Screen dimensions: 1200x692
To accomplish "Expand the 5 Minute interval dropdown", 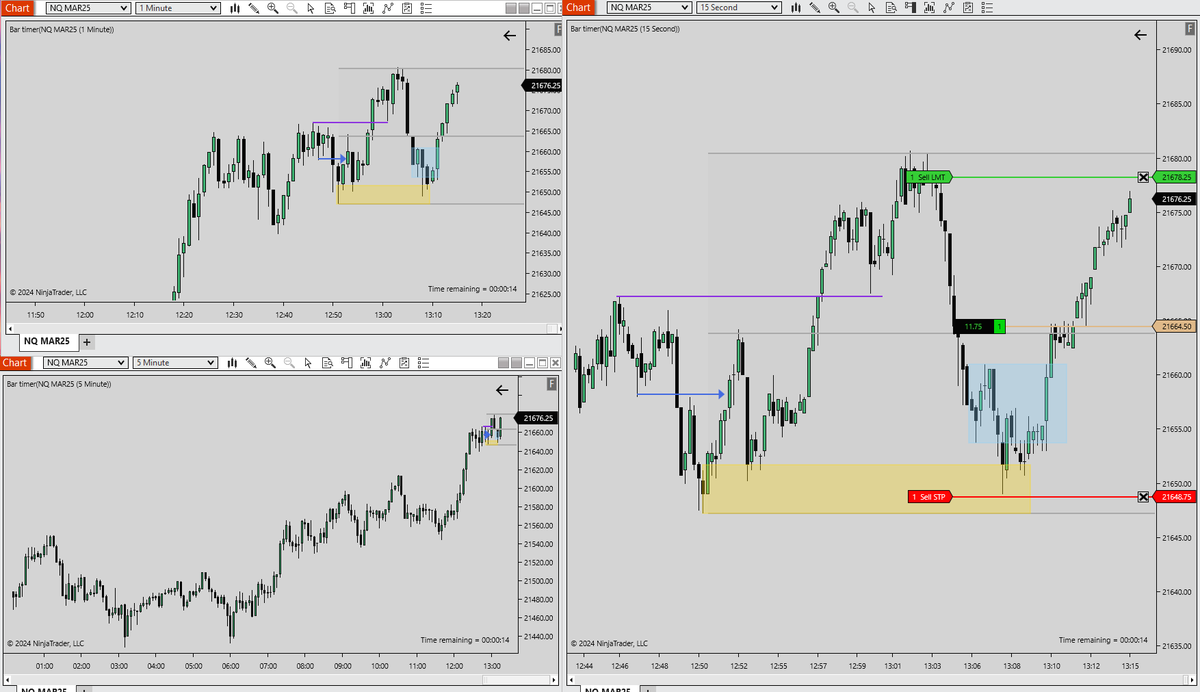I will pyautogui.click(x=174, y=362).
